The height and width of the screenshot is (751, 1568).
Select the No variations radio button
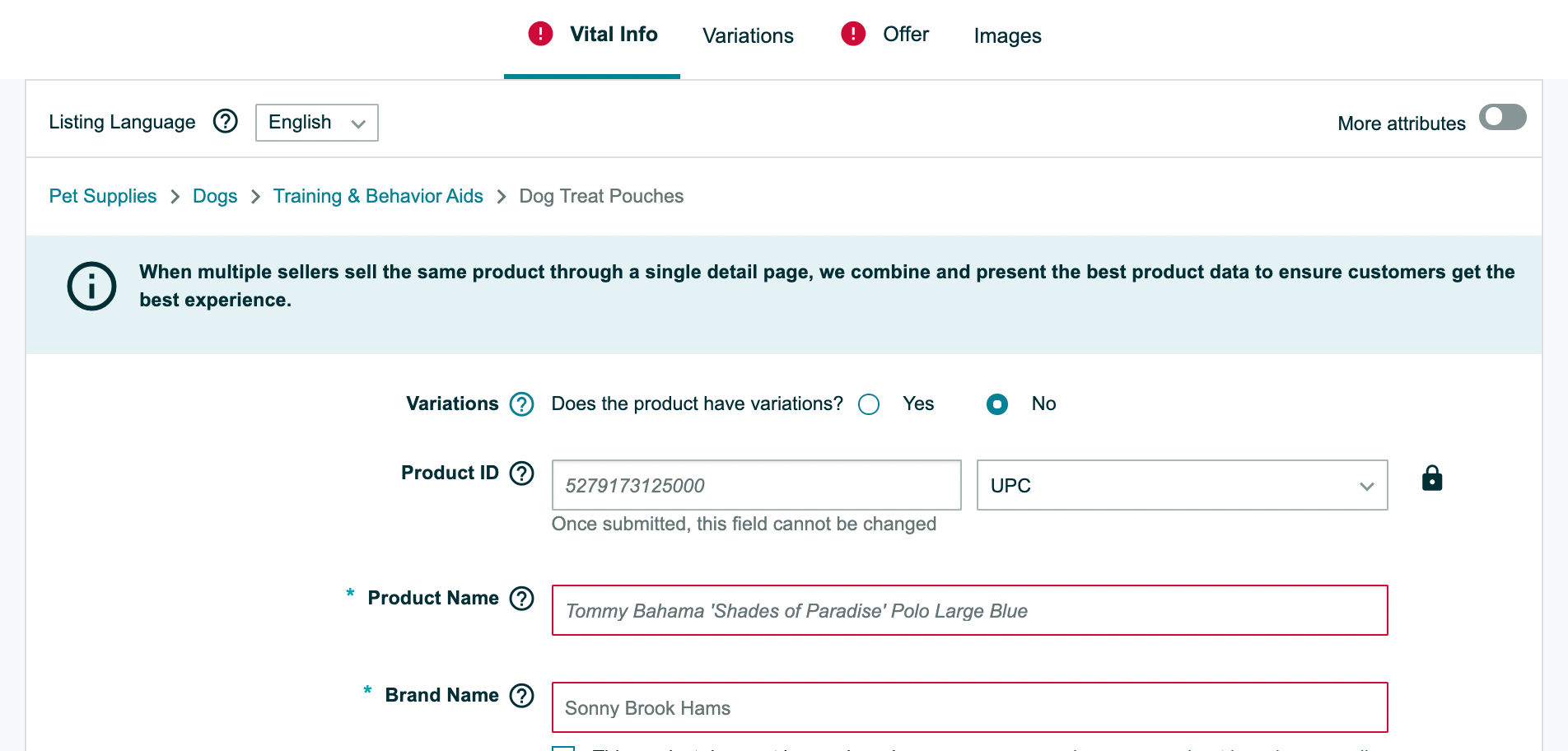(997, 404)
